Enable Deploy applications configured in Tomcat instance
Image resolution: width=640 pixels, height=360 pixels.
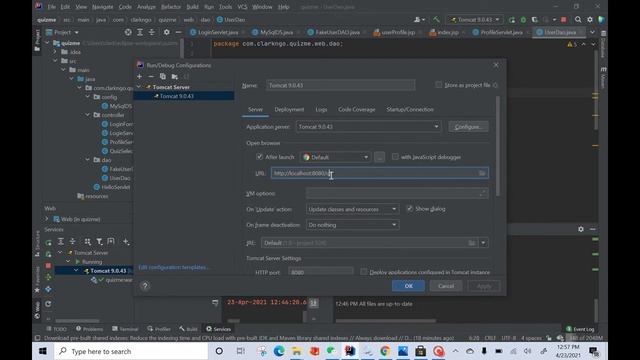tap(363, 272)
